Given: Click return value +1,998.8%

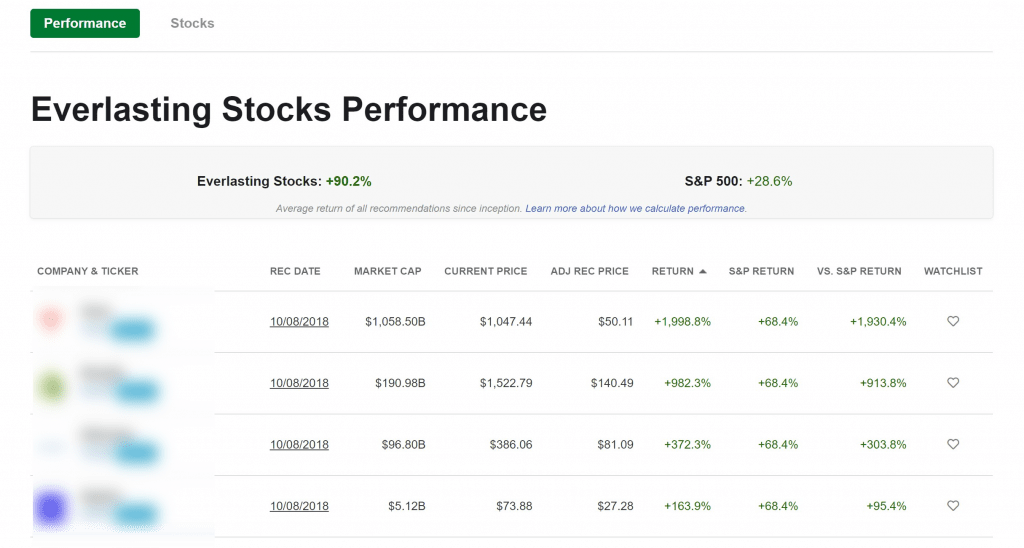Looking at the screenshot, I should point(682,321).
